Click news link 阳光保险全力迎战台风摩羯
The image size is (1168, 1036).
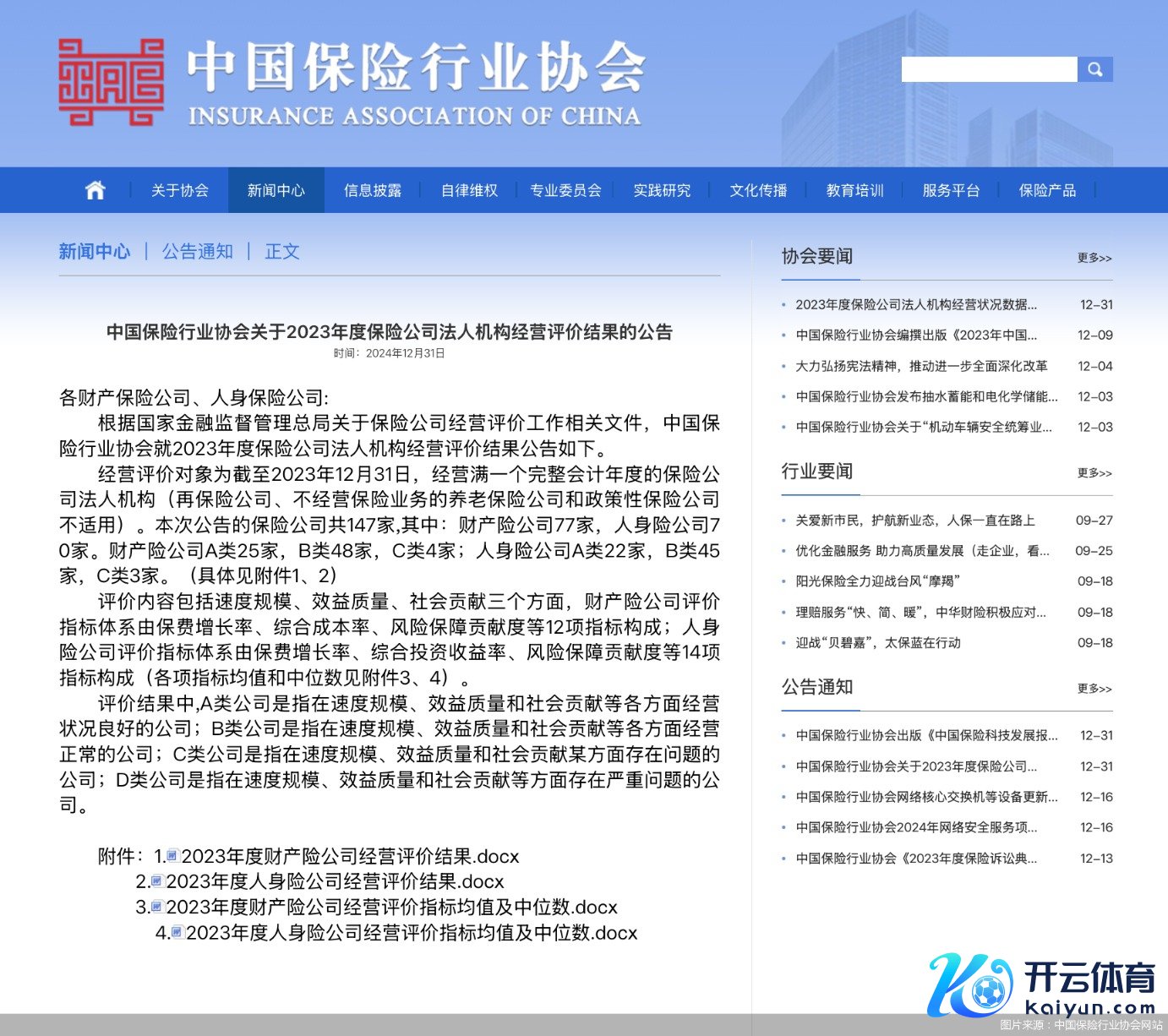[876, 581]
